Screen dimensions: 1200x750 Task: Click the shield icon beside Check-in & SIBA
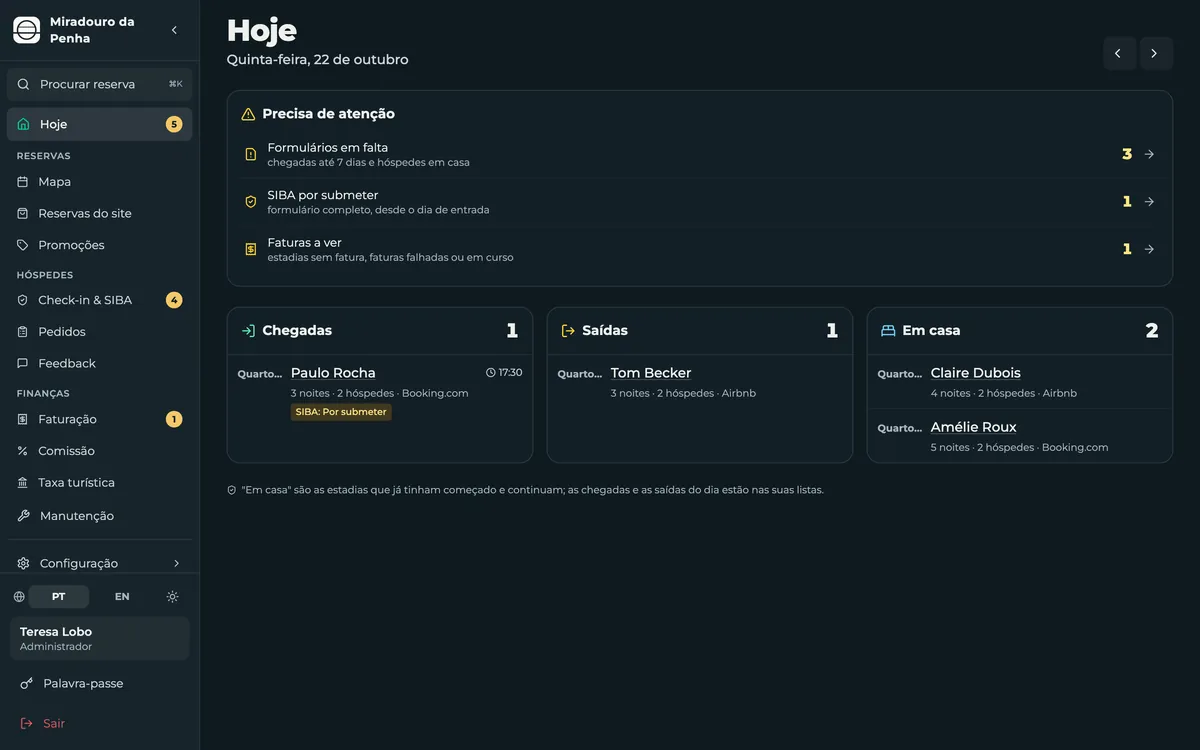pos(23,300)
